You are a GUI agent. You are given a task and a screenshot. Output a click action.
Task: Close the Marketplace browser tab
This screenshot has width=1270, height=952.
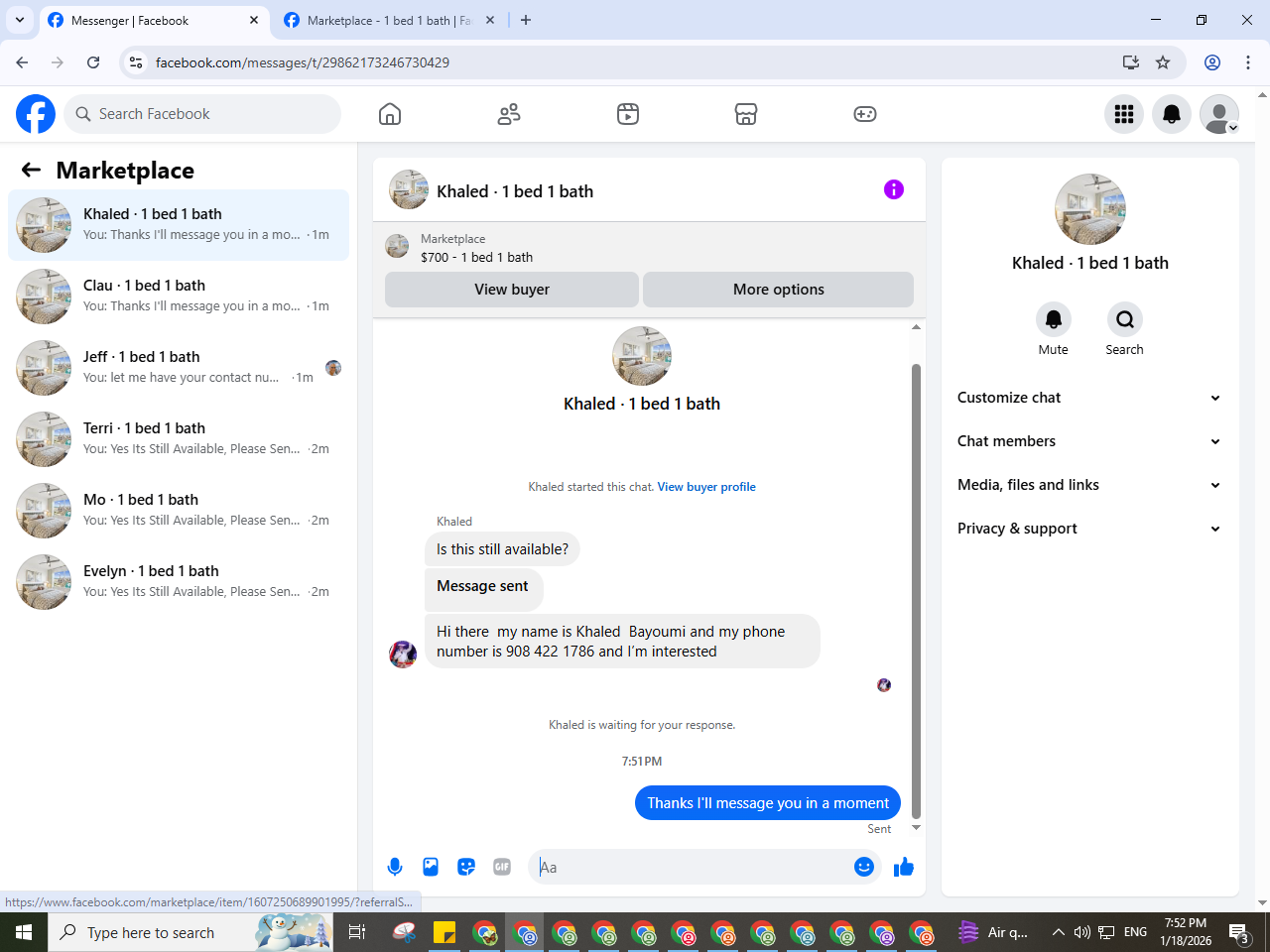coord(490,20)
